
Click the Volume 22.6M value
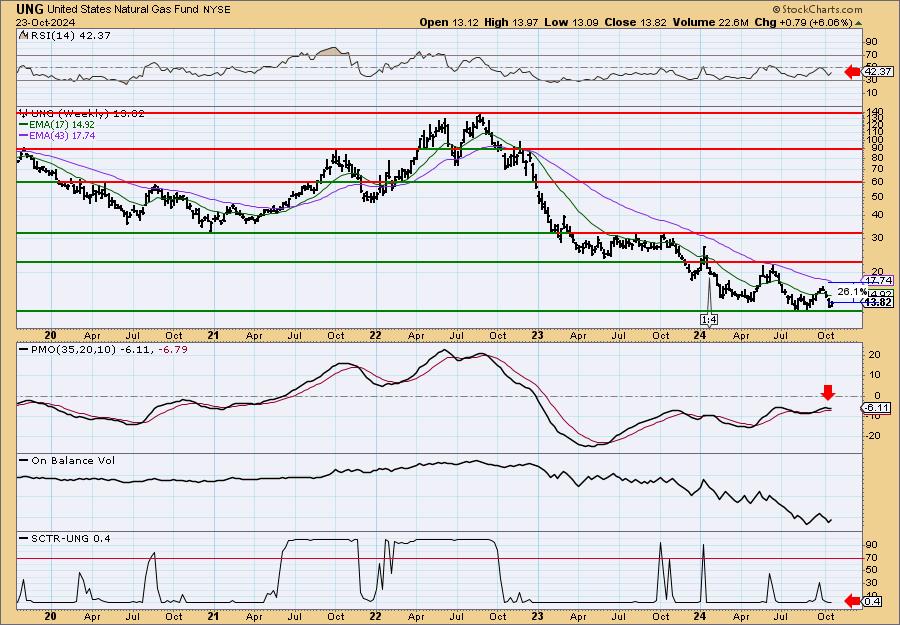[711, 22]
